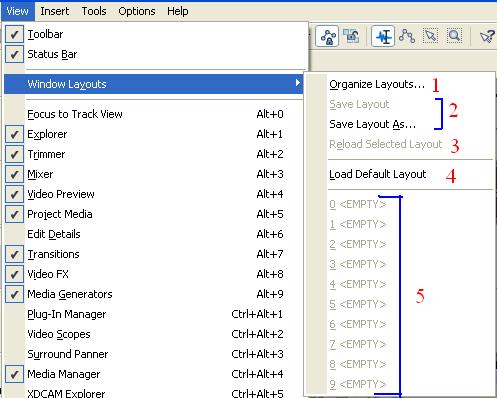The height and width of the screenshot is (398, 497).
Task: Choose Save Layout As
Action: 373,124
